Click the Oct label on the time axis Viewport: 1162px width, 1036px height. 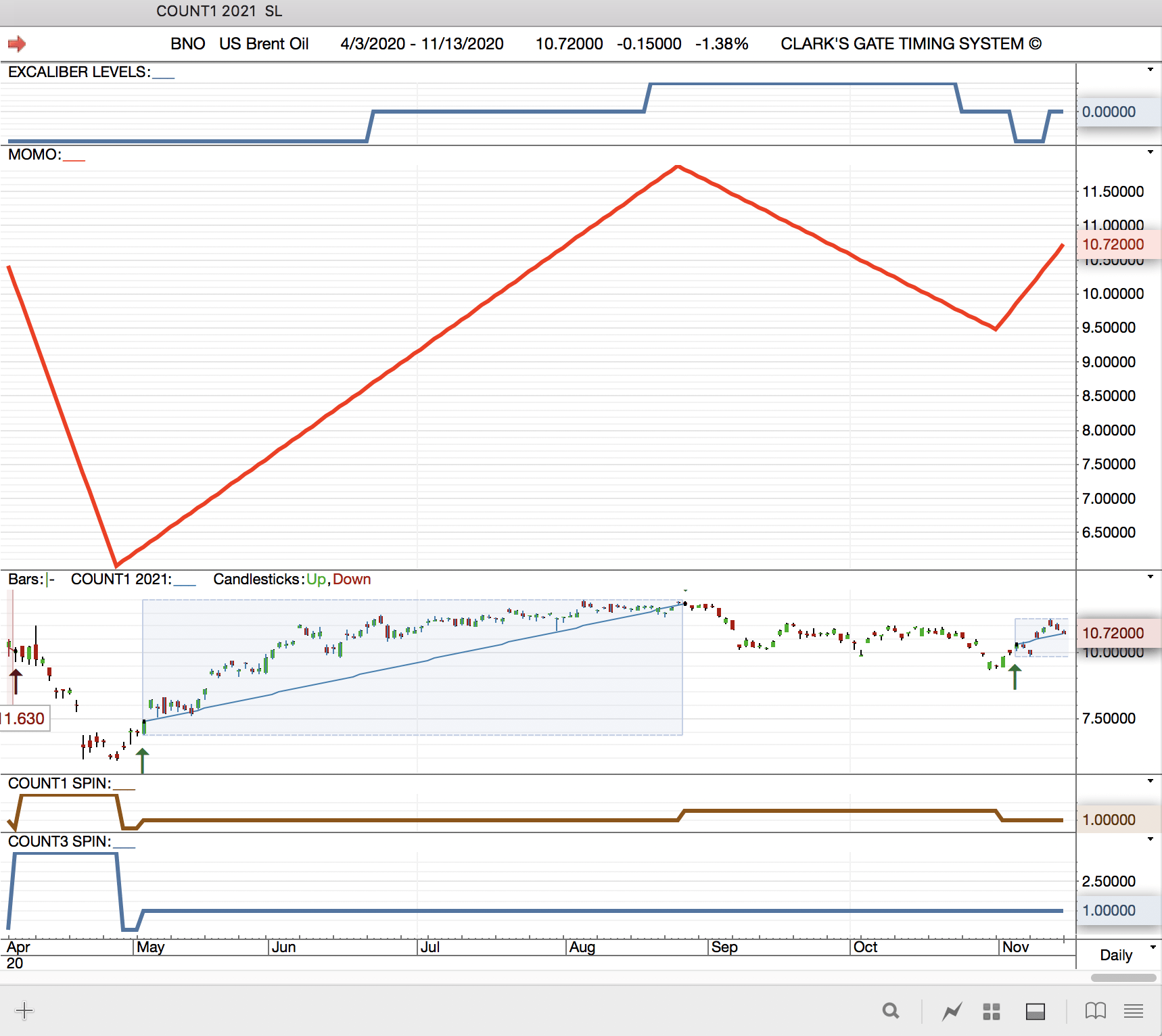(x=866, y=947)
